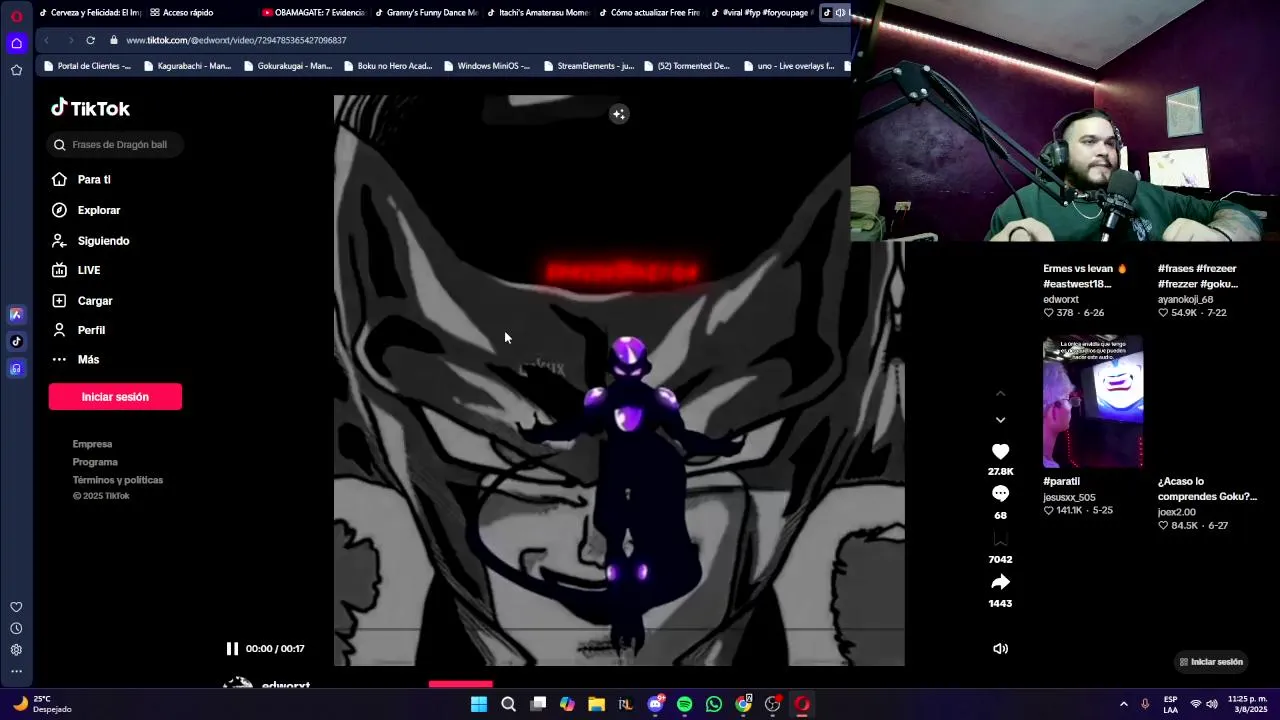Switch to the OBAMAGATE YouTube tab

pyautogui.click(x=314, y=13)
